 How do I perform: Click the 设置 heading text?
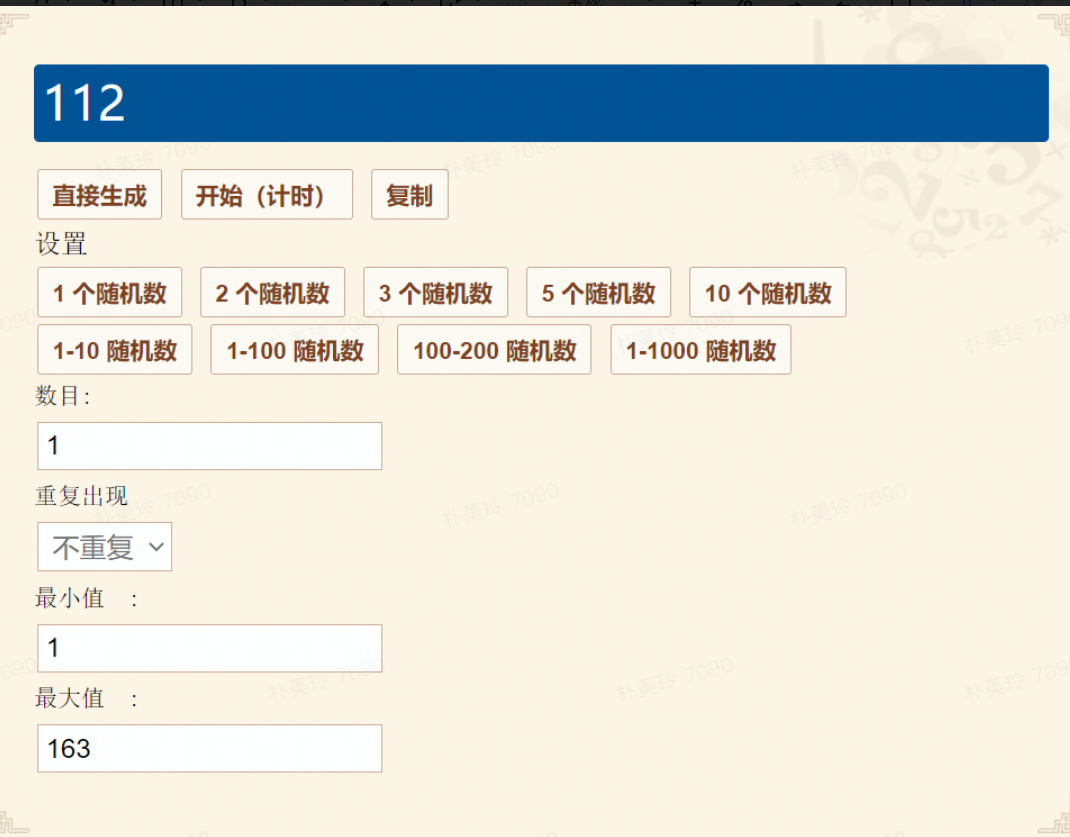click(61, 244)
